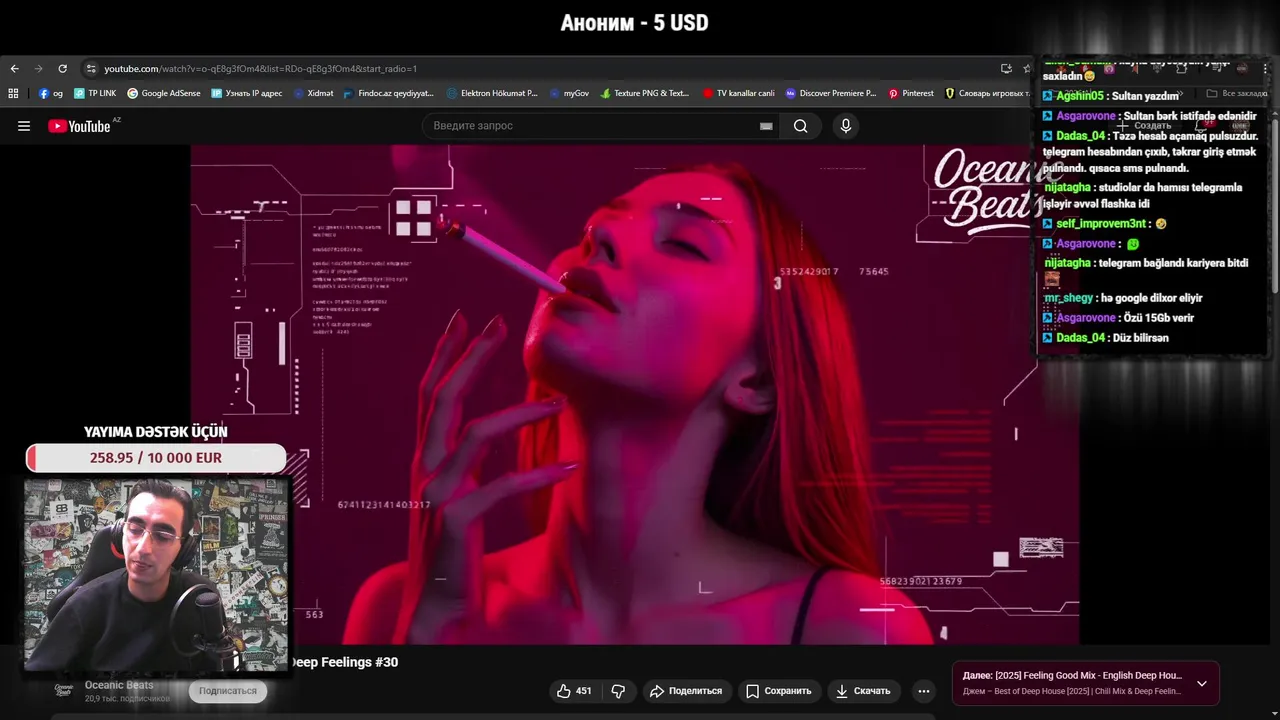The height and width of the screenshot is (720, 1280).
Task: Click the browser forward arrow
Action: pyautogui.click(x=39, y=69)
